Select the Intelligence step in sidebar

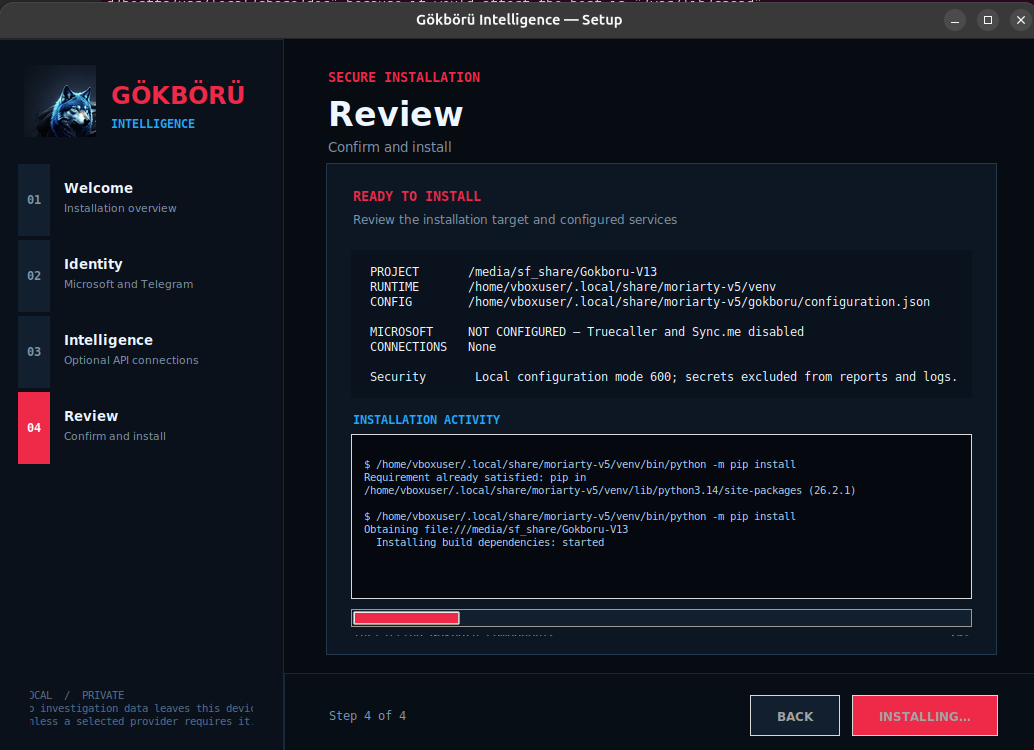[142, 352]
